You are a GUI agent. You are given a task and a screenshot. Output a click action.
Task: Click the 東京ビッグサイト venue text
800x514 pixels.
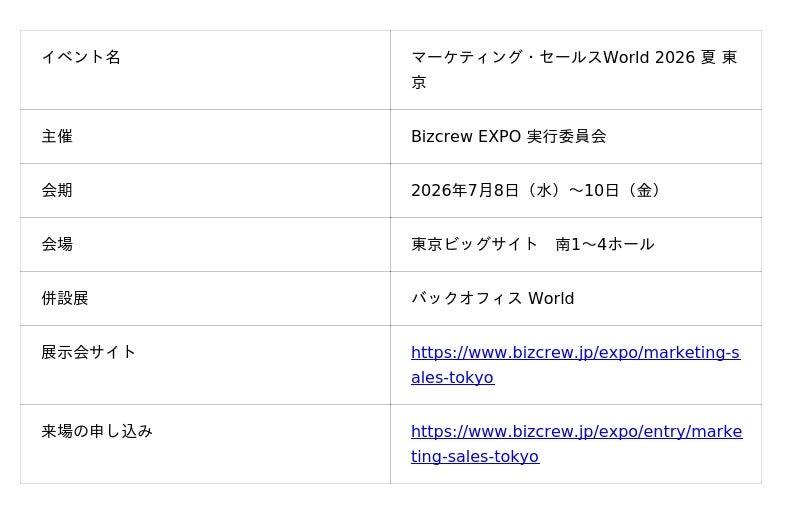474,244
